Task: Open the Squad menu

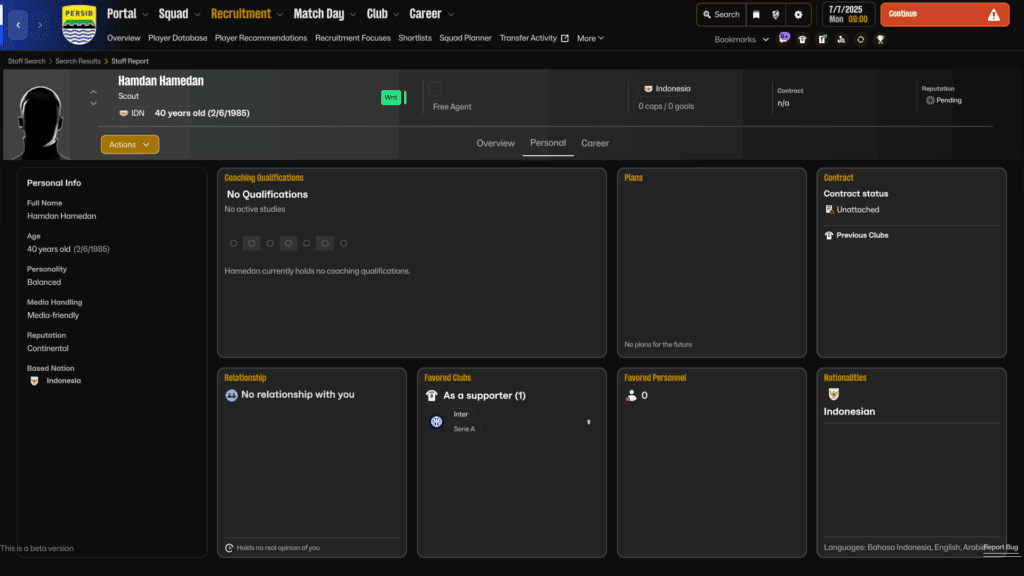Action: (x=180, y=14)
